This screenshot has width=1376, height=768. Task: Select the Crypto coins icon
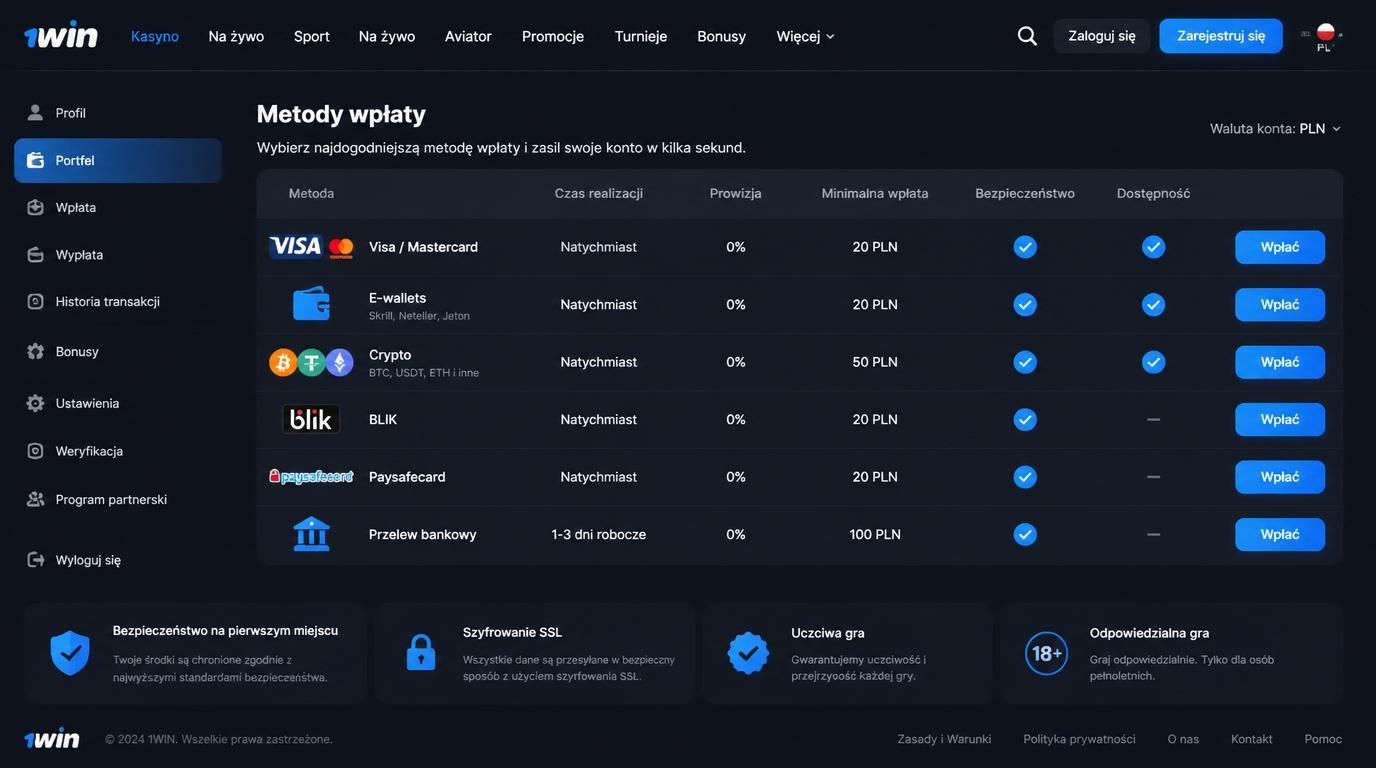(x=311, y=362)
